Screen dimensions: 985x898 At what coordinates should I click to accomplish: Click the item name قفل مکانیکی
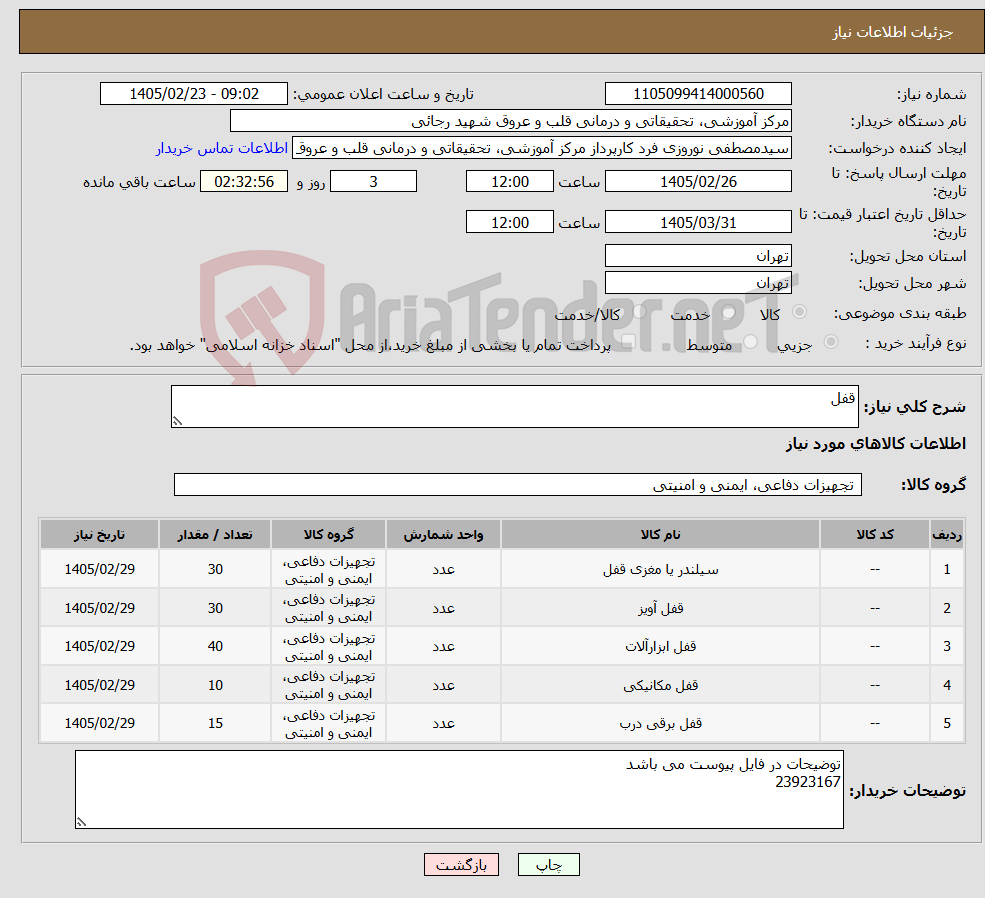coord(660,685)
